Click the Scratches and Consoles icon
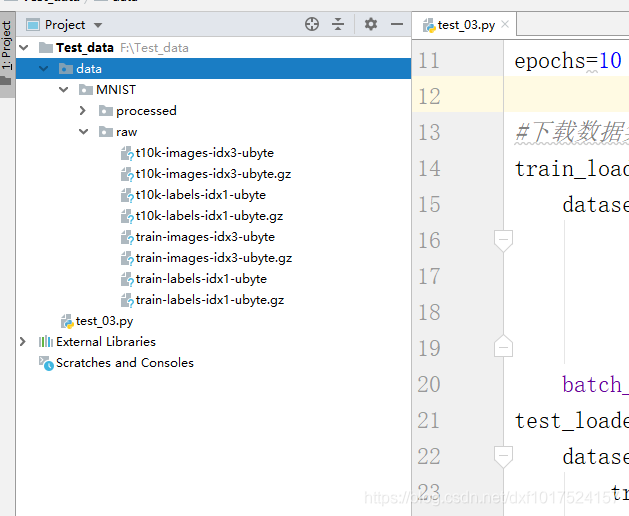629x516 pixels. [x=46, y=363]
